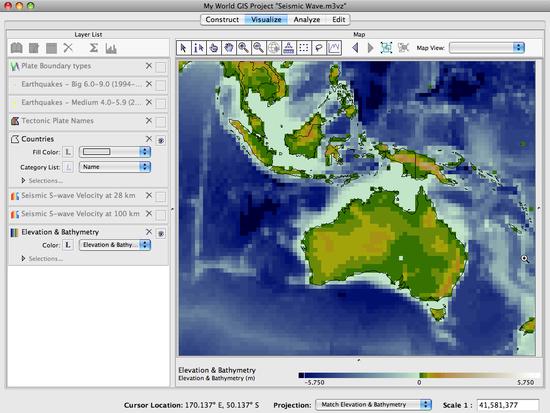Show the Earthquakes Medium 4.0-5.9 layer
The height and width of the screenshot is (413, 550).
coord(161,104)
